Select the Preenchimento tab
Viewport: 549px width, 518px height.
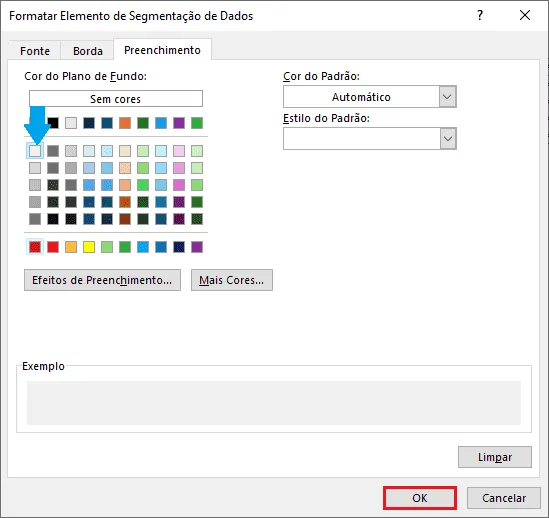pos(162,50)
